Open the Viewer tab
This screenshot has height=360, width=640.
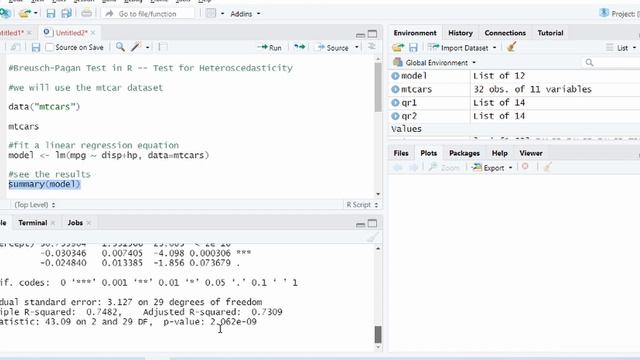(x=531, y=153)
